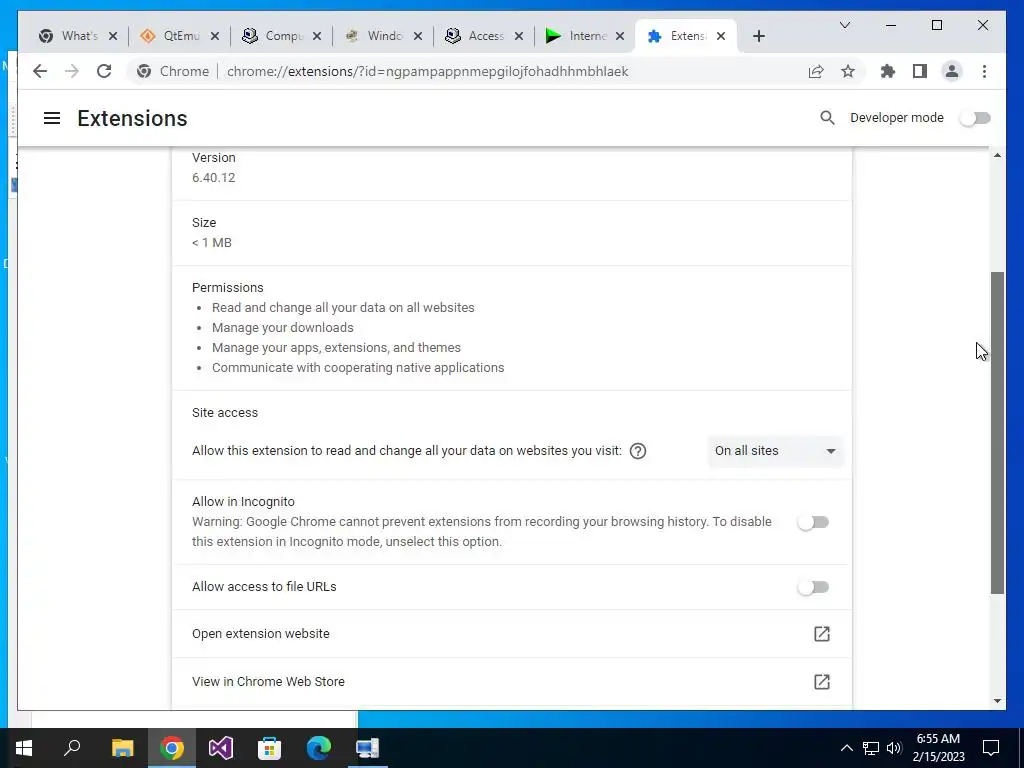1024x768 pixels.
Task: Click the version number 6.40.12
Action: 214,178
